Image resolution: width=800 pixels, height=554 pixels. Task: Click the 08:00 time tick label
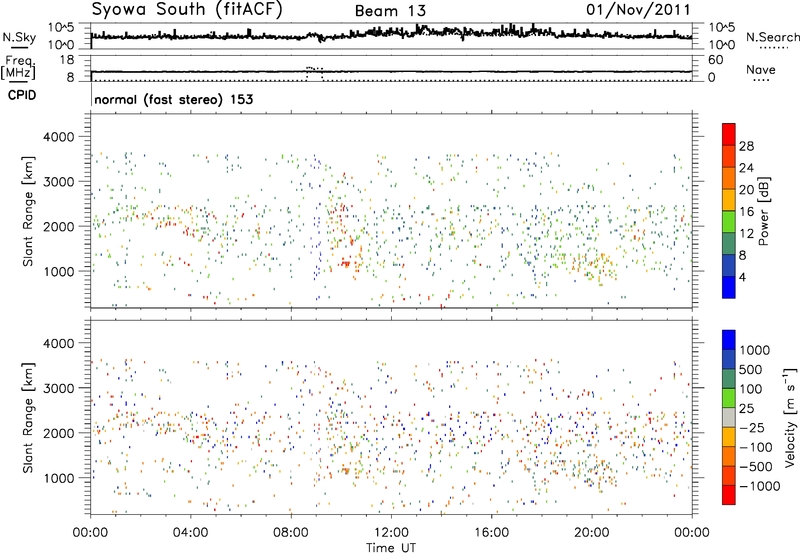coord(291,533)
